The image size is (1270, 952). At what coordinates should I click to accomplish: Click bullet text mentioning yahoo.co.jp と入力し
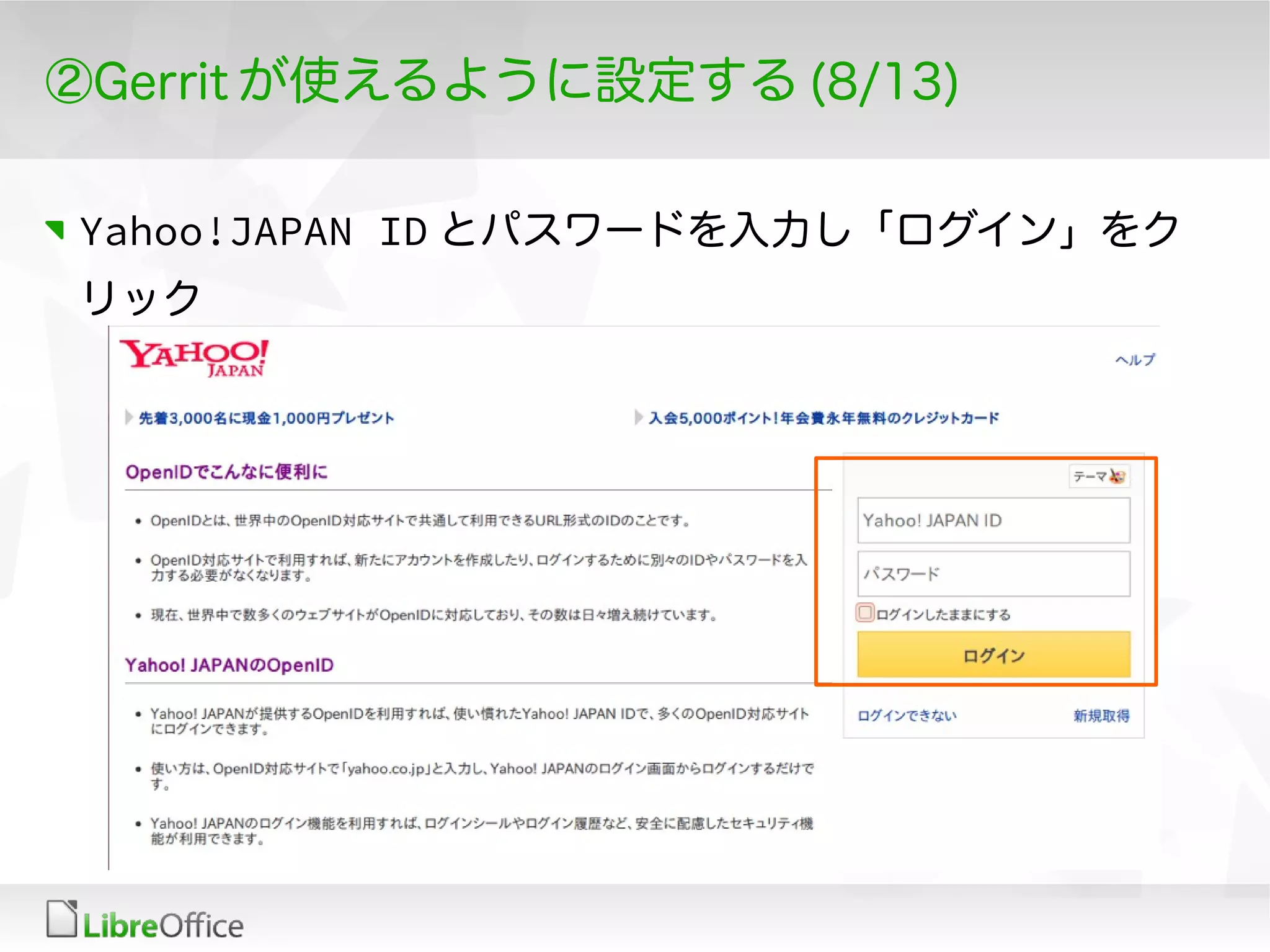pos(482,776)
